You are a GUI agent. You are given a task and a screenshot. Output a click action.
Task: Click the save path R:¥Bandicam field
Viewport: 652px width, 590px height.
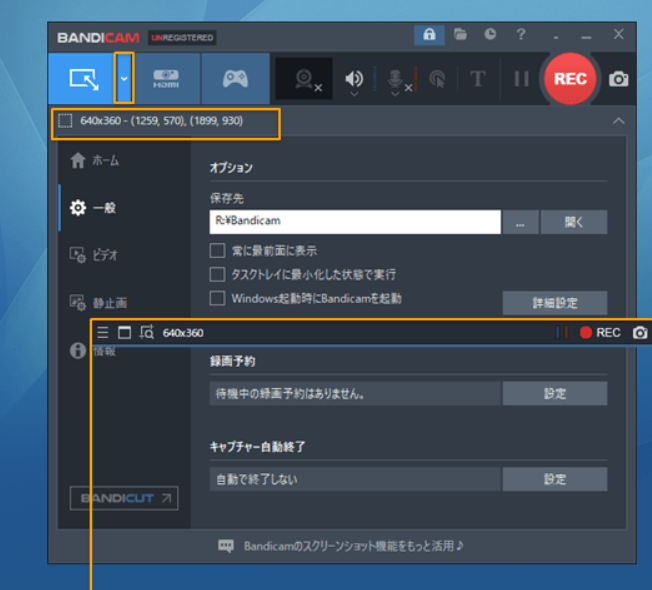pyautogui.click(x=354, y=222)
